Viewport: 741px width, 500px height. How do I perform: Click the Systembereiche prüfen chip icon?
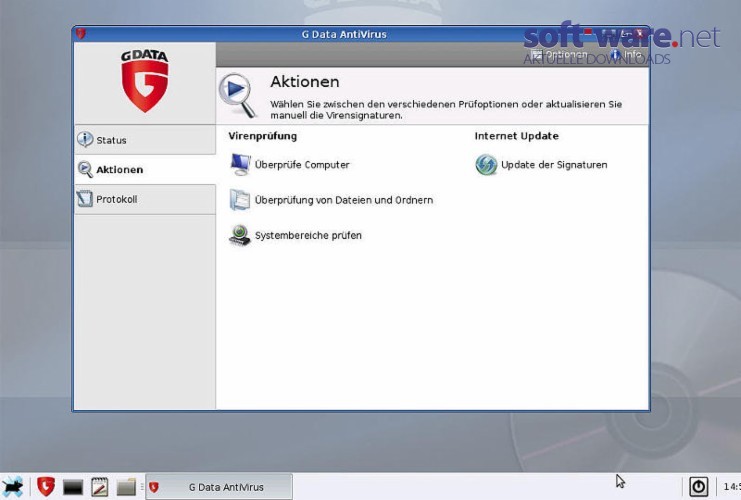point(240,235)
